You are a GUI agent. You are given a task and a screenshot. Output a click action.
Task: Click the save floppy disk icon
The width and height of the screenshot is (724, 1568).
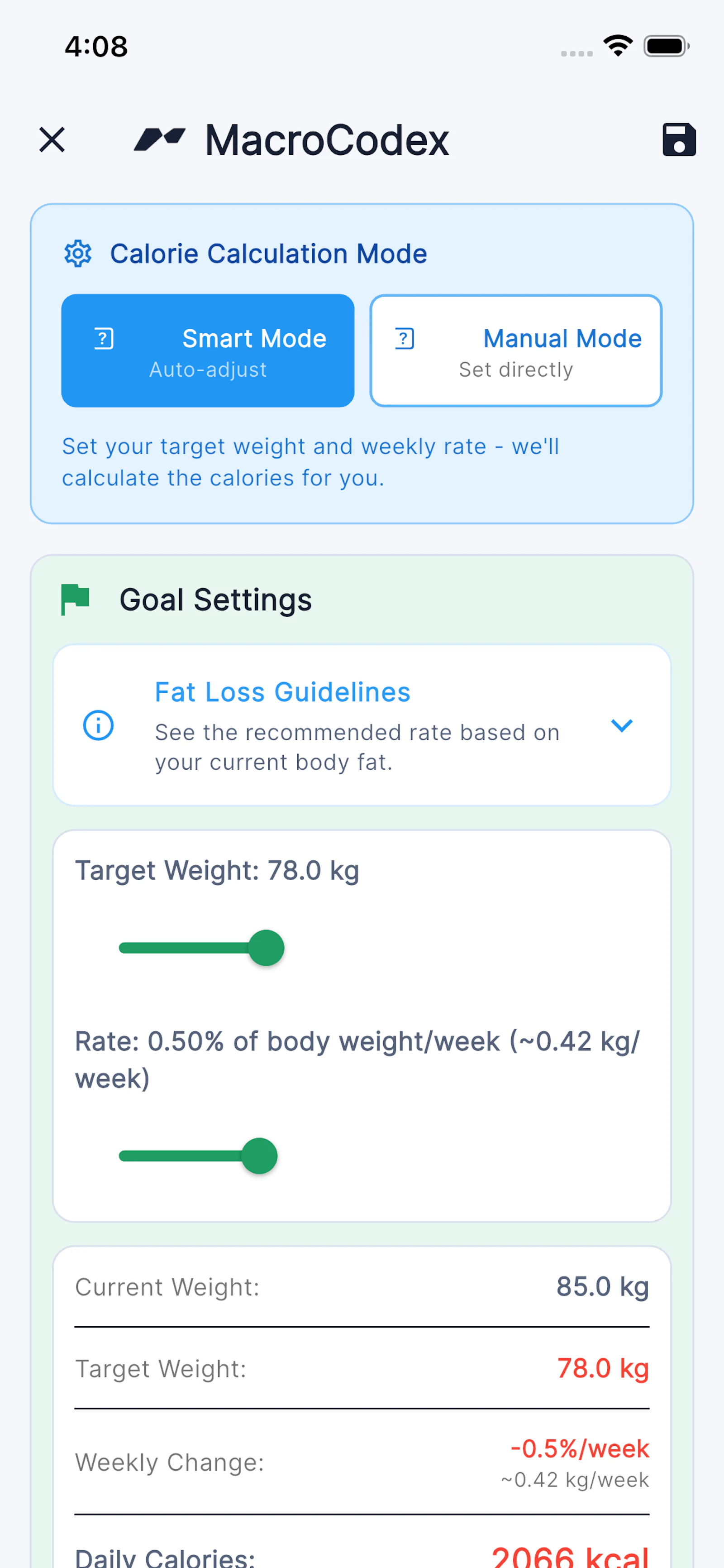pos(679,139)
